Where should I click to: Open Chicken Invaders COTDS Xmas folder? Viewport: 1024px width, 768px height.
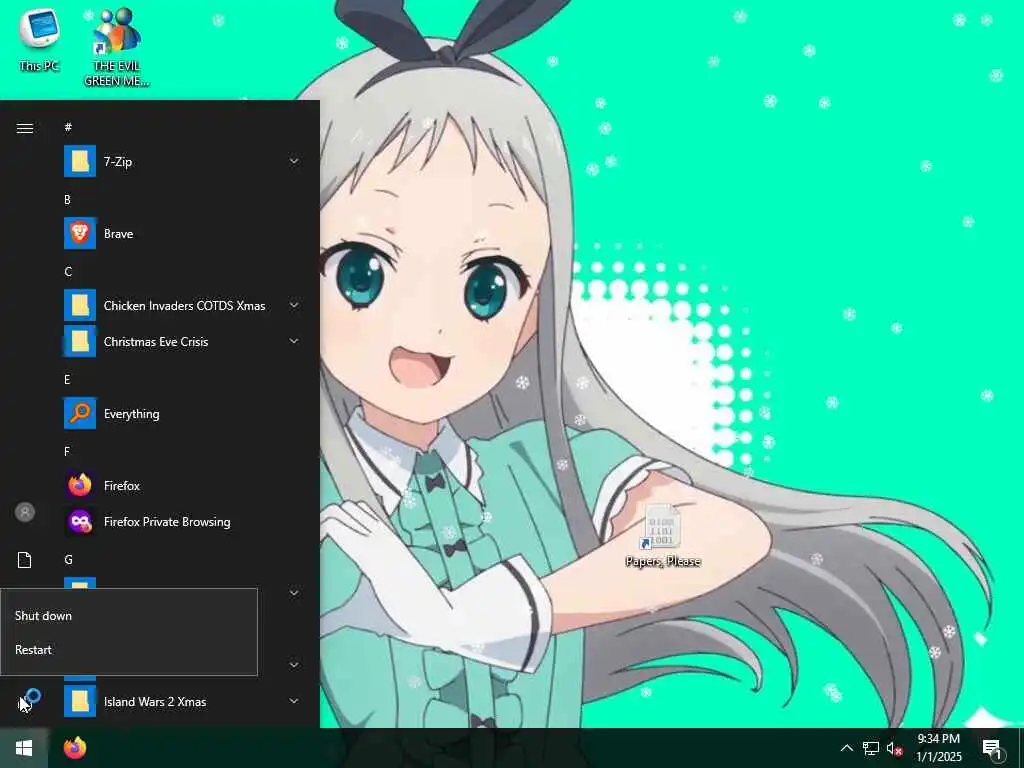point(183,306)
